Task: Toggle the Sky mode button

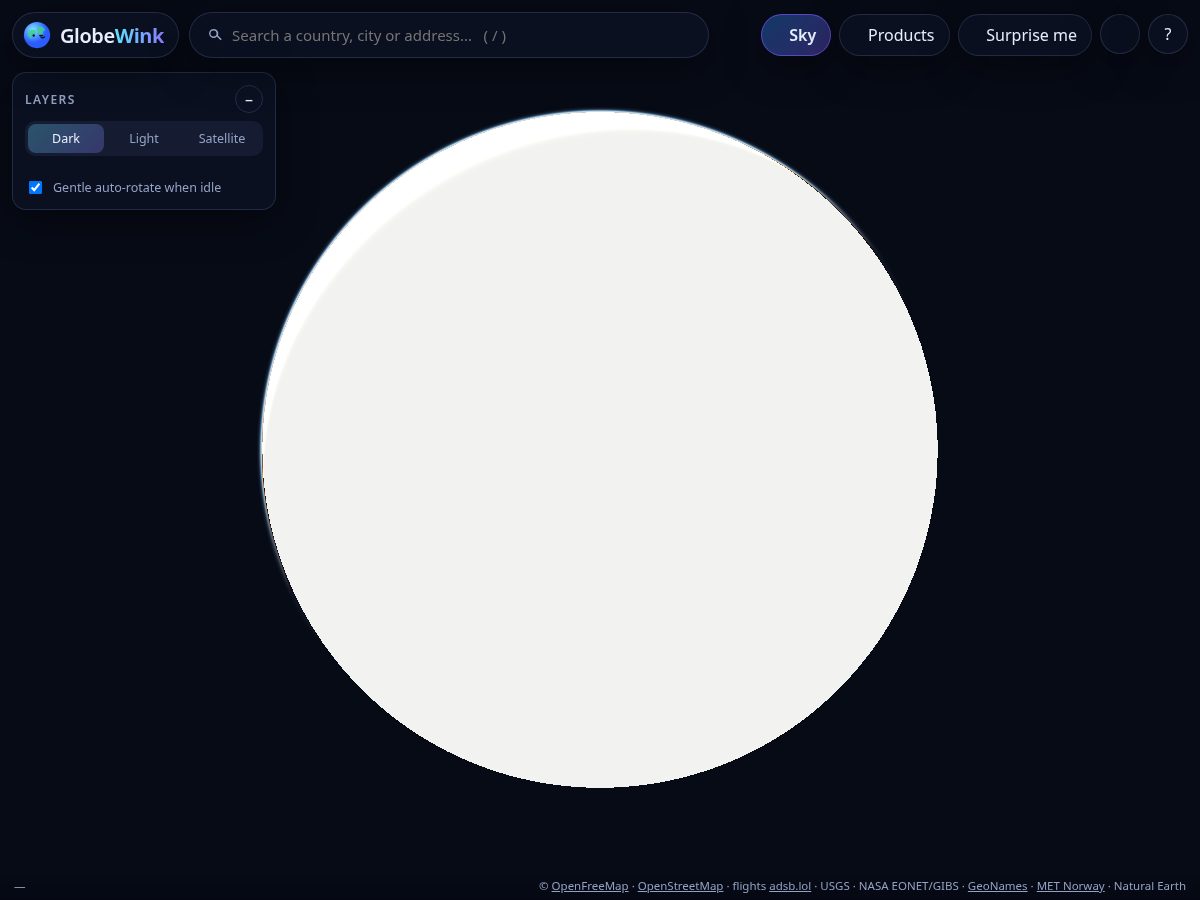Action: tap(796, 35)
